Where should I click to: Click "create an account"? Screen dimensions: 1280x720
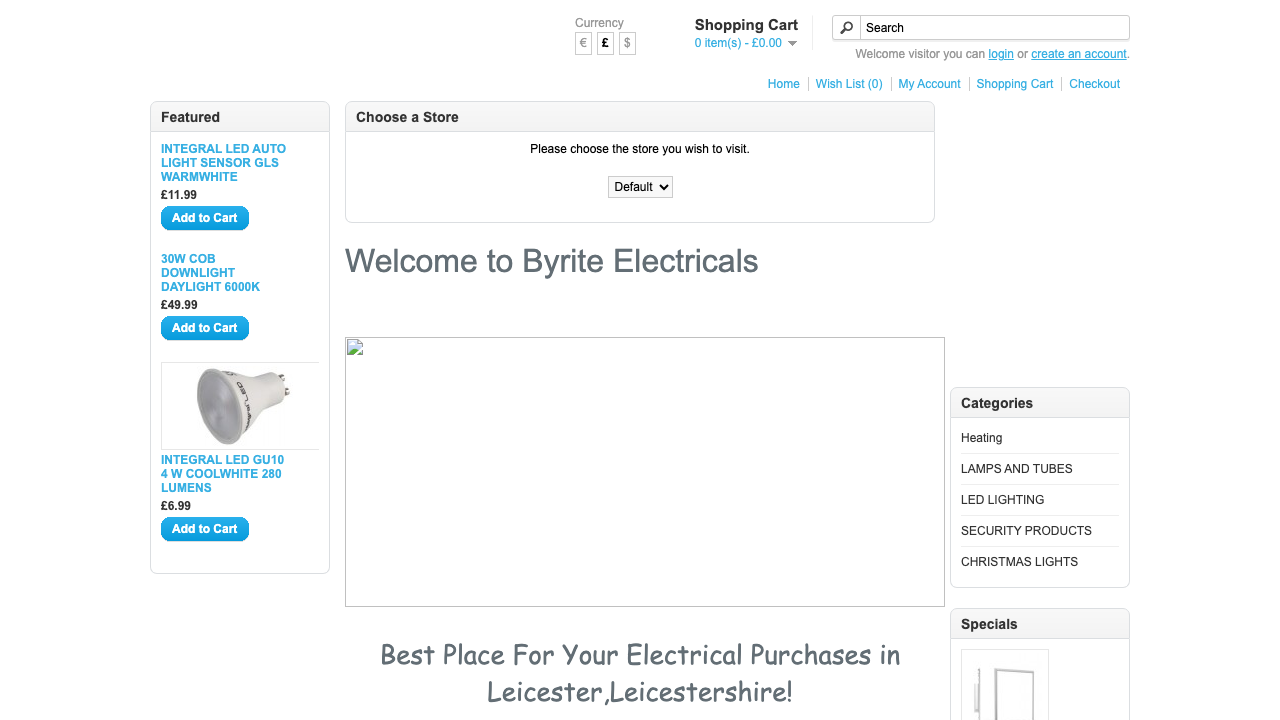(x=1078, y=54)
